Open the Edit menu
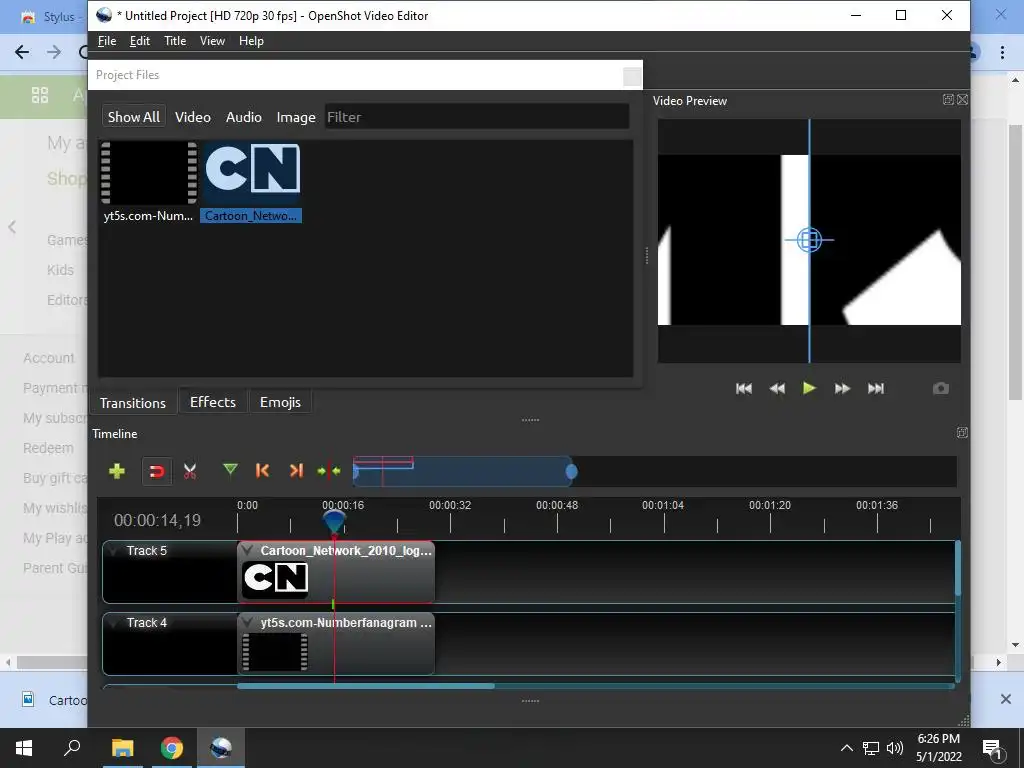Image resolution: width=1024 pixels, height=768 pixels. click(x=140, y=41)
